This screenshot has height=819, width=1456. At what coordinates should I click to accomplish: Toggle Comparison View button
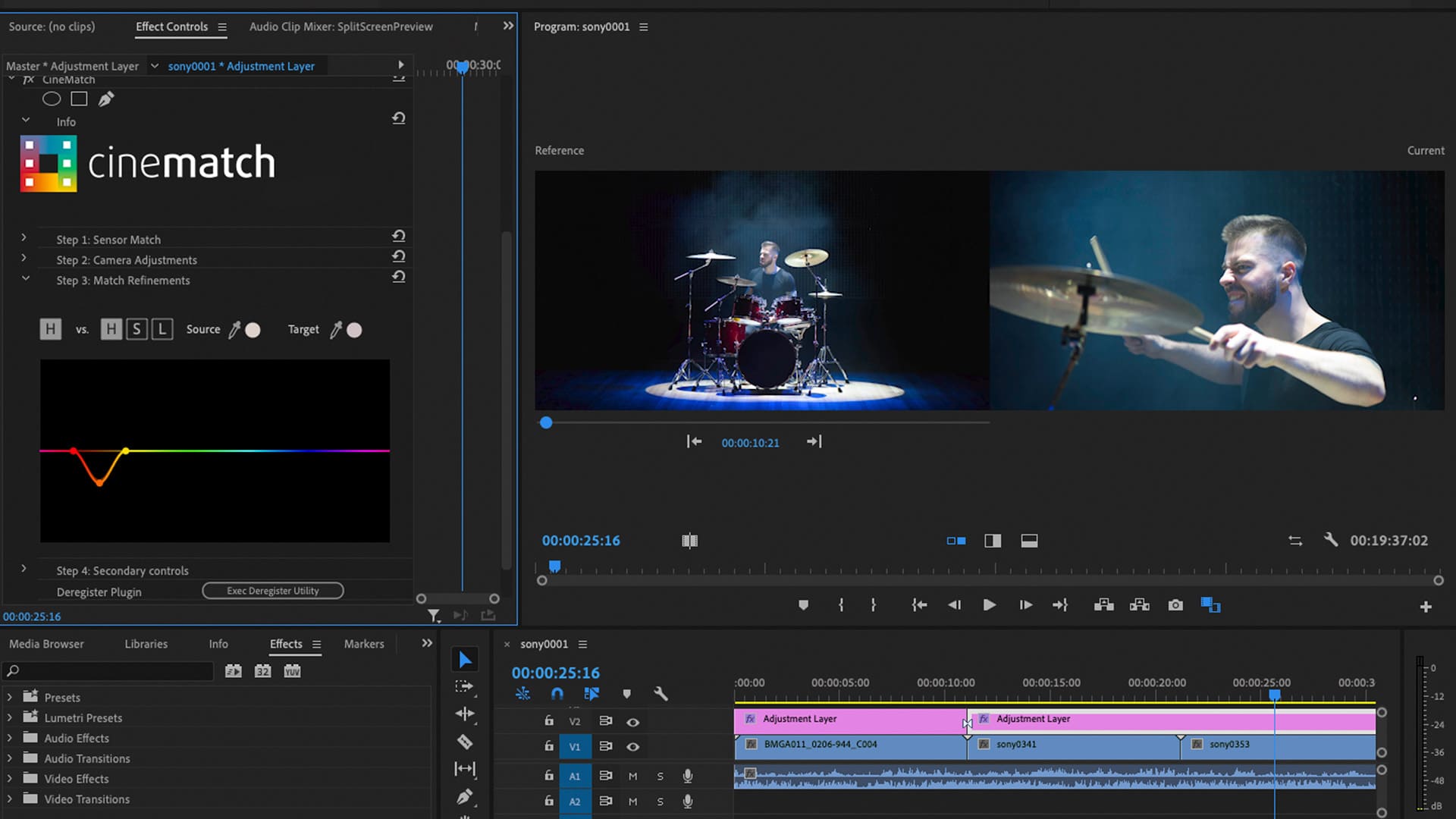(x=1210, y=605)
